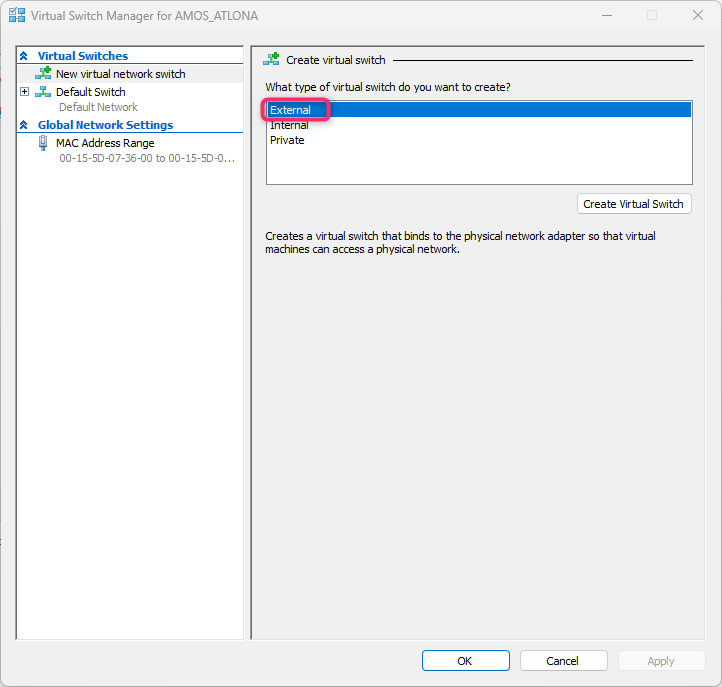Collapse the Virtual Switches section chevron

pyautogui.click(x=24, y=56)
